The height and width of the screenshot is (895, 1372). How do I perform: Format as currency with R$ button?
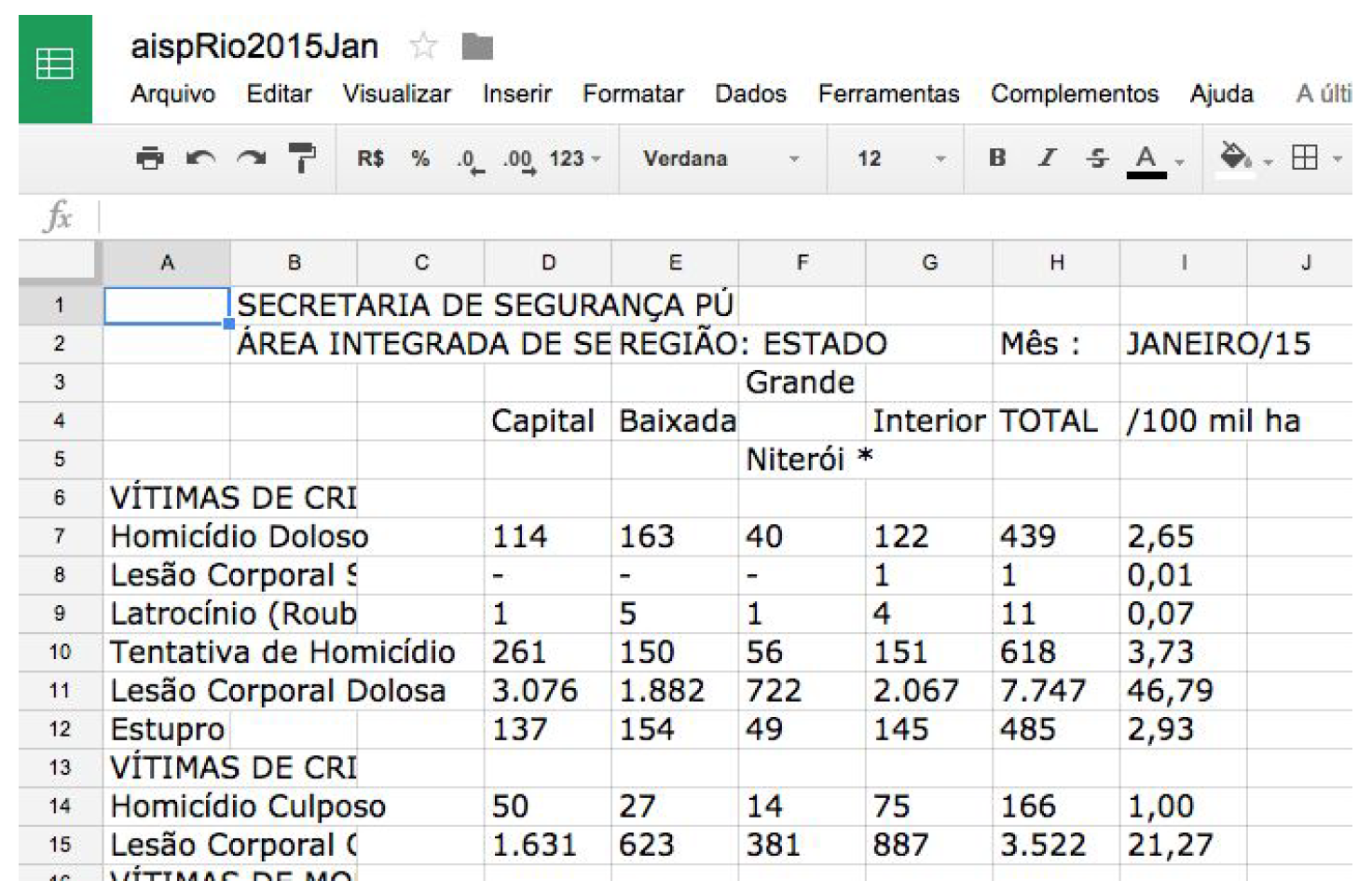(370, 158)
